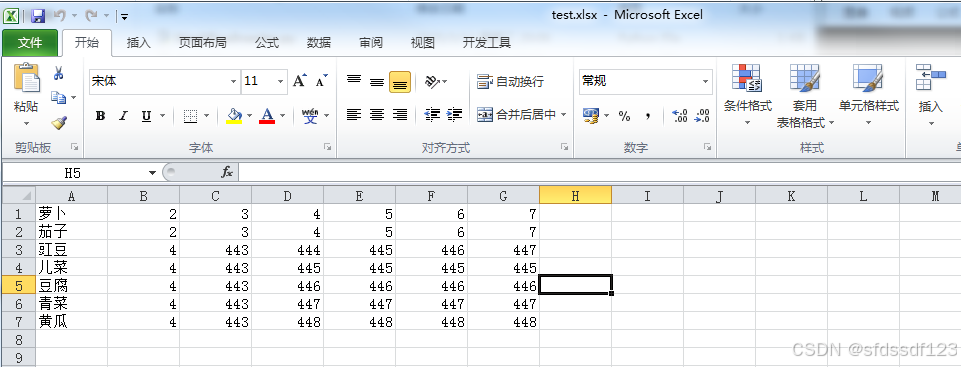961x367 pixels.
Task: Apply the yellow fill color bucket
Action: point(234,116)
